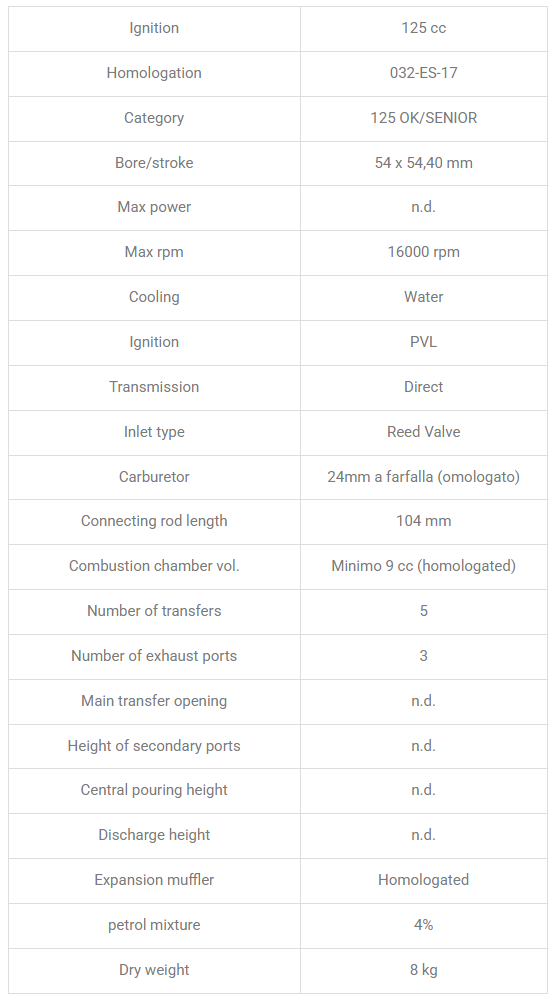
Task: Click the Carburetor row label
Action: (x=154, y=477)
